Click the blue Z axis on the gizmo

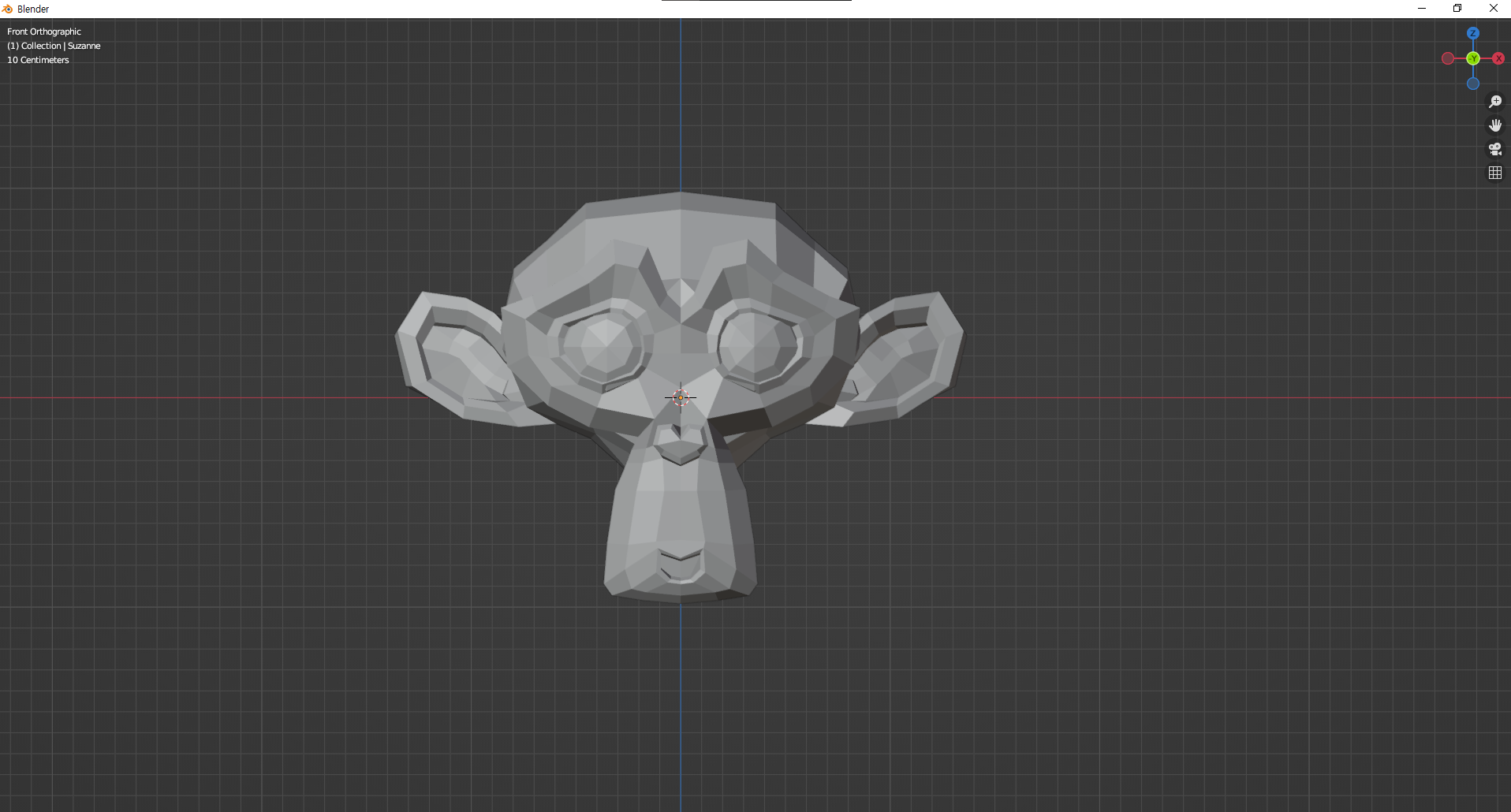point(1472,33)
